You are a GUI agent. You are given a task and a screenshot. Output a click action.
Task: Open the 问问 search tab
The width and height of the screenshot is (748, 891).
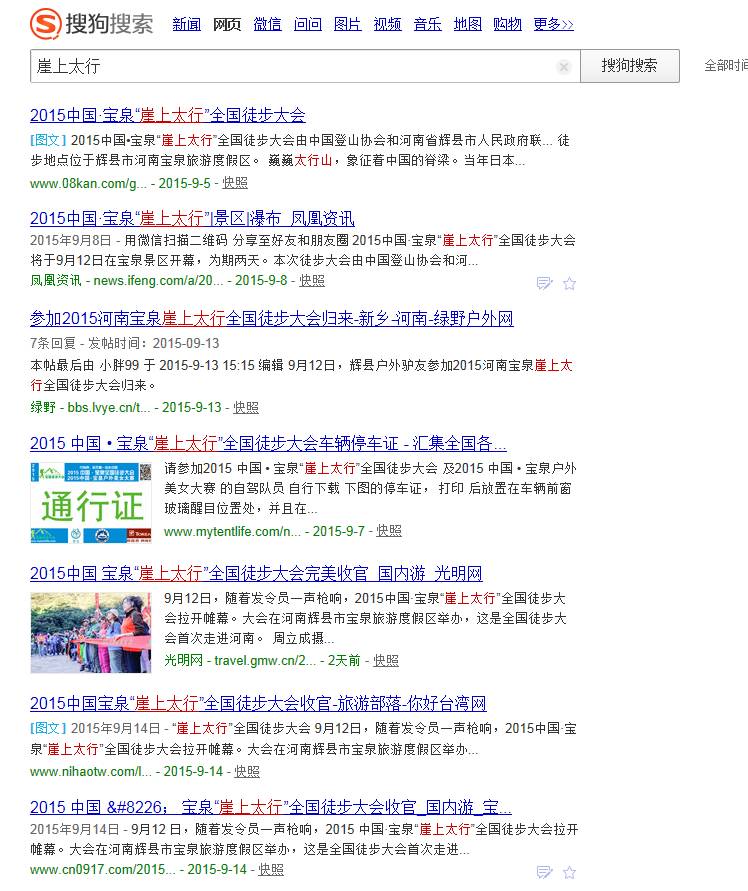point(307,24)
